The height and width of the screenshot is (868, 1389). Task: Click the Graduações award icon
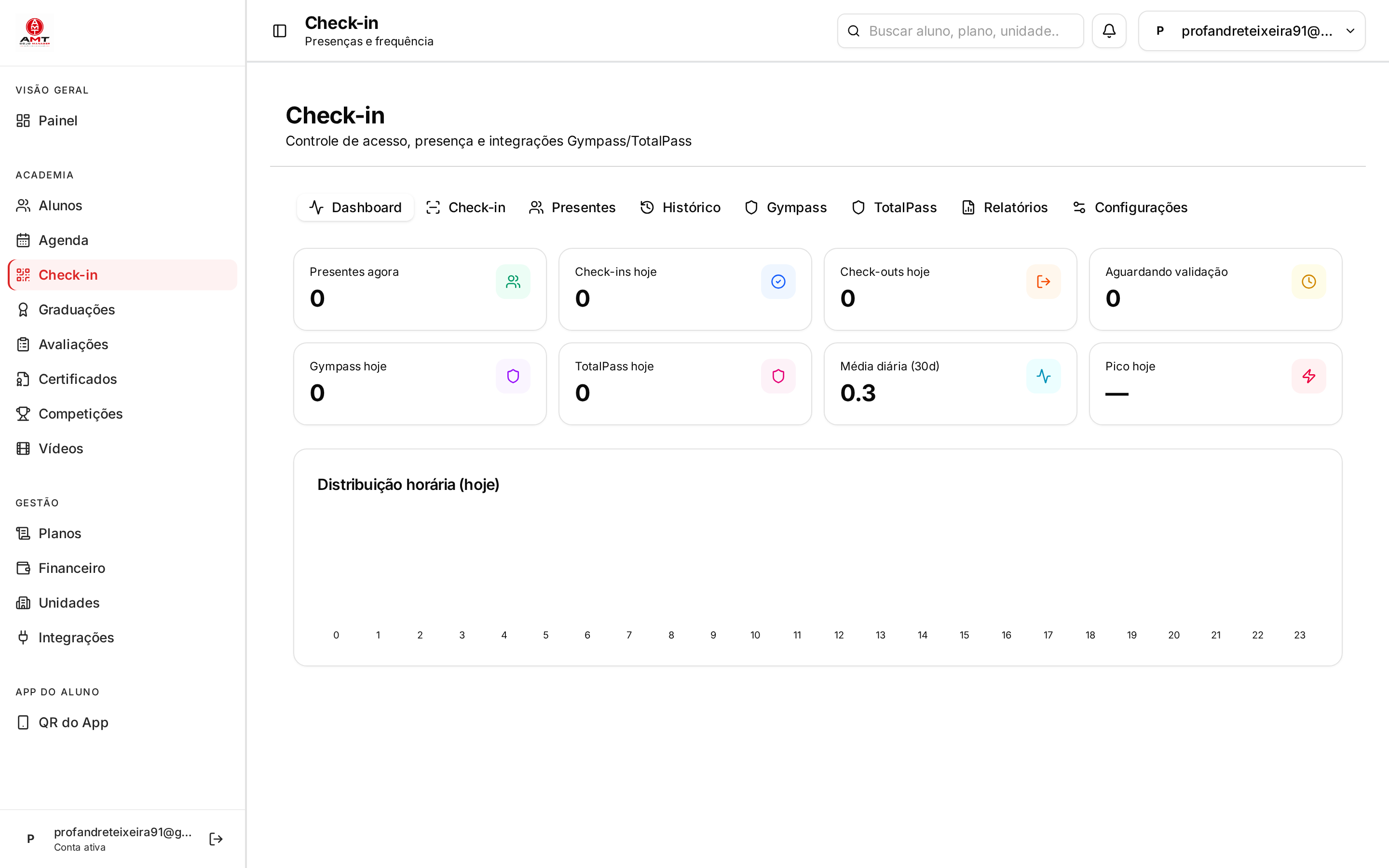click(x=23, y=310)
